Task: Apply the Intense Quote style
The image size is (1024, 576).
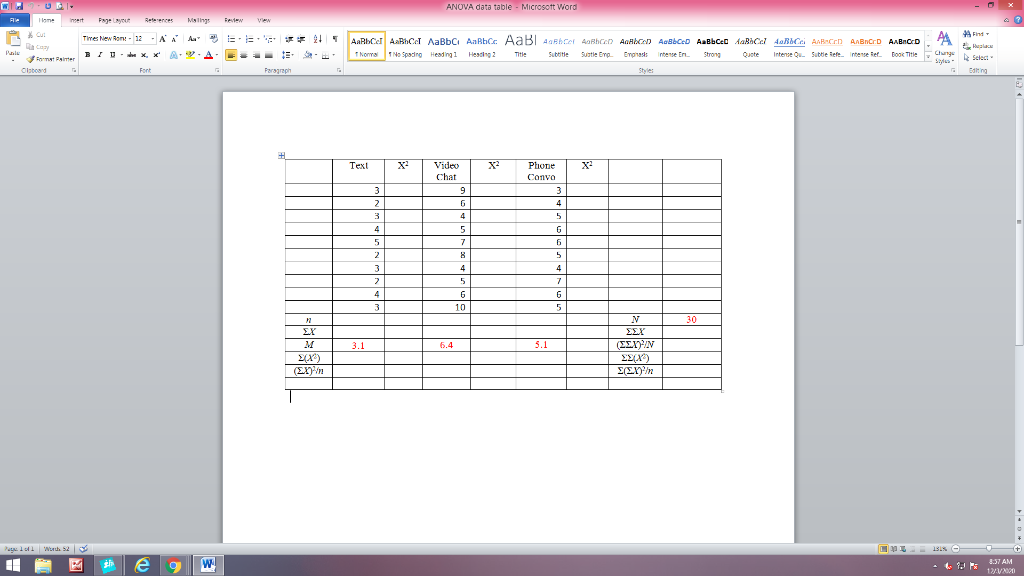Action: point(789,46)
